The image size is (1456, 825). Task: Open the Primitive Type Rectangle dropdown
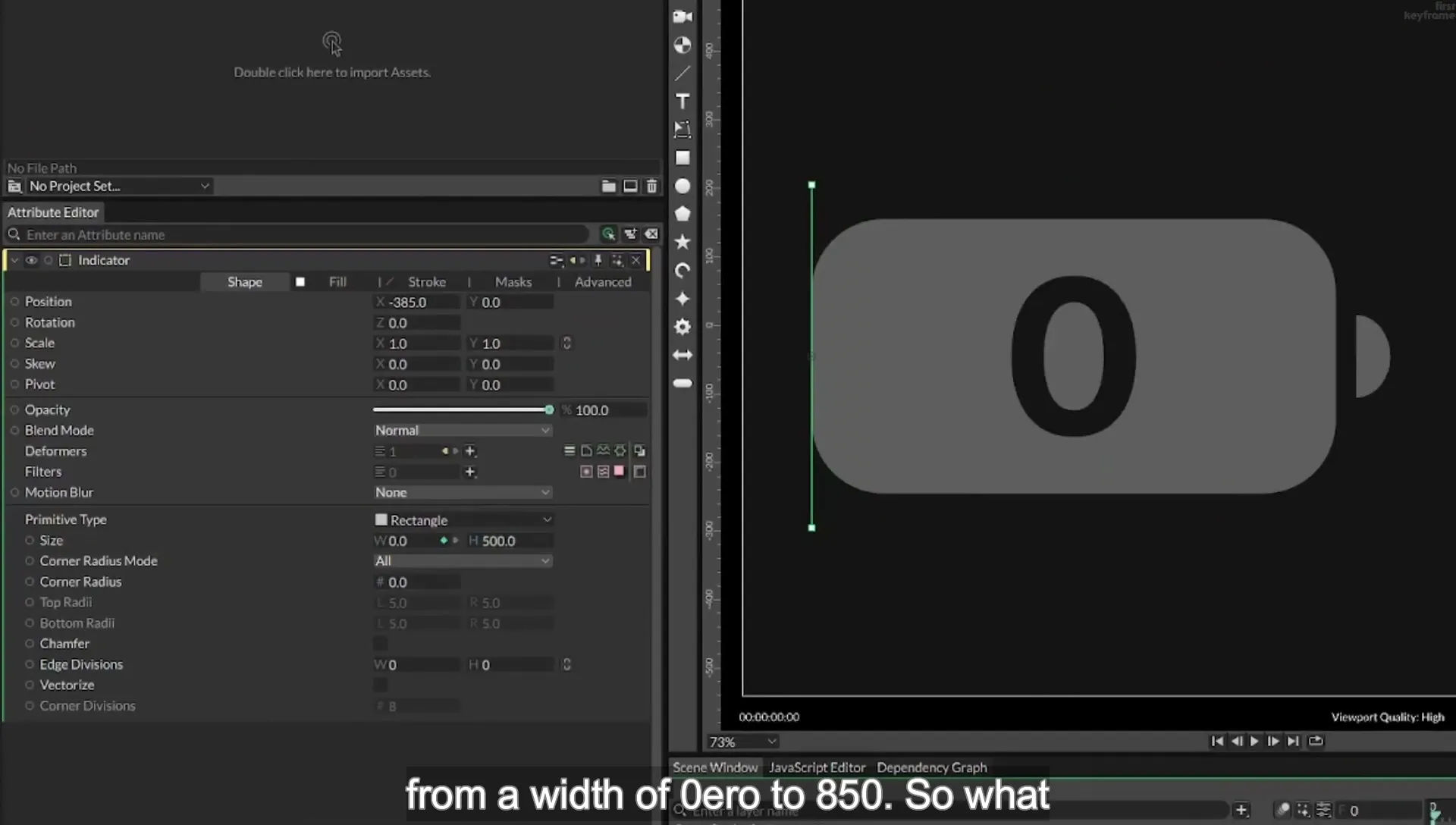coord(463,519)
